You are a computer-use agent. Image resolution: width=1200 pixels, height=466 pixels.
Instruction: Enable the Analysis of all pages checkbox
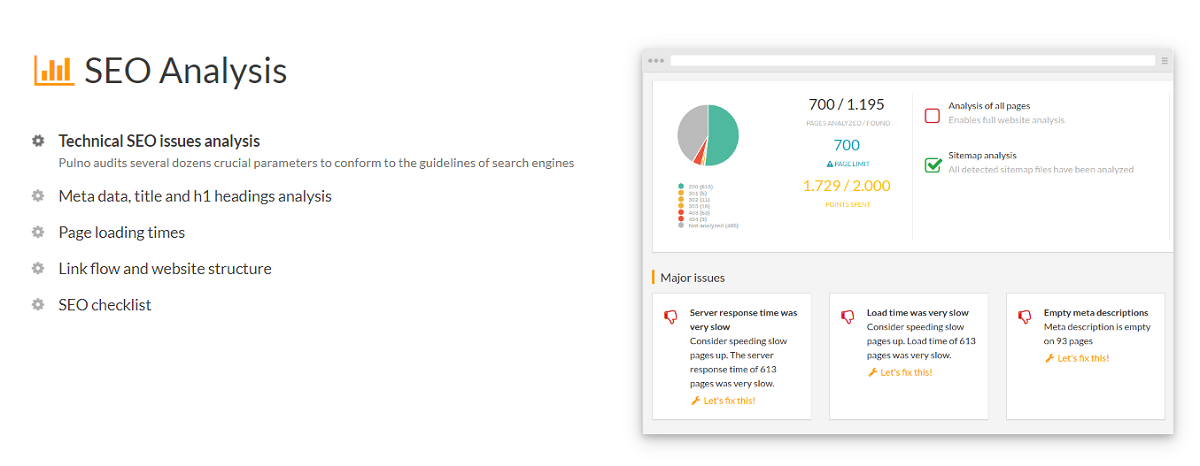coord(932,115)
